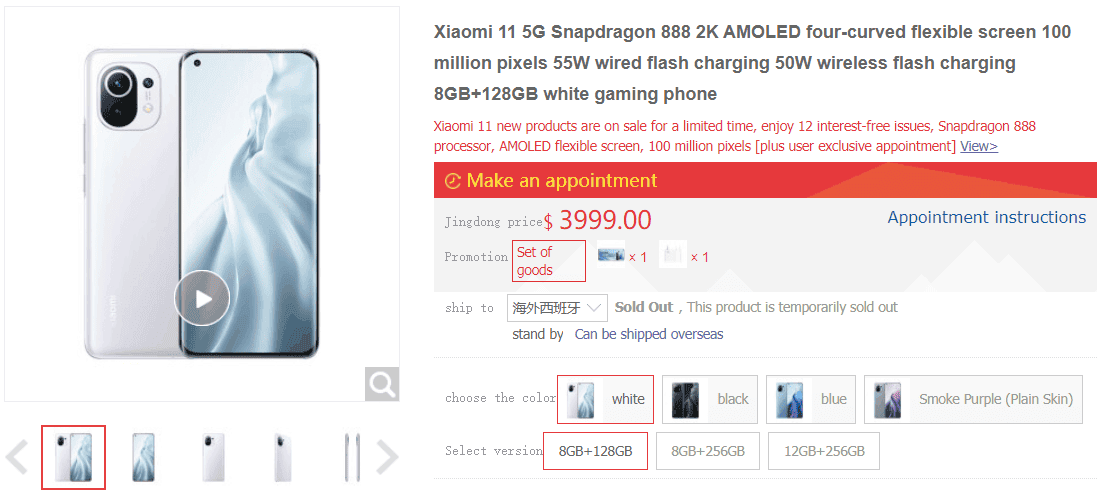Select the 8GB+128GB version
Screen dimensions: 1107x498
pyautogui.click(x=595, y=451)
